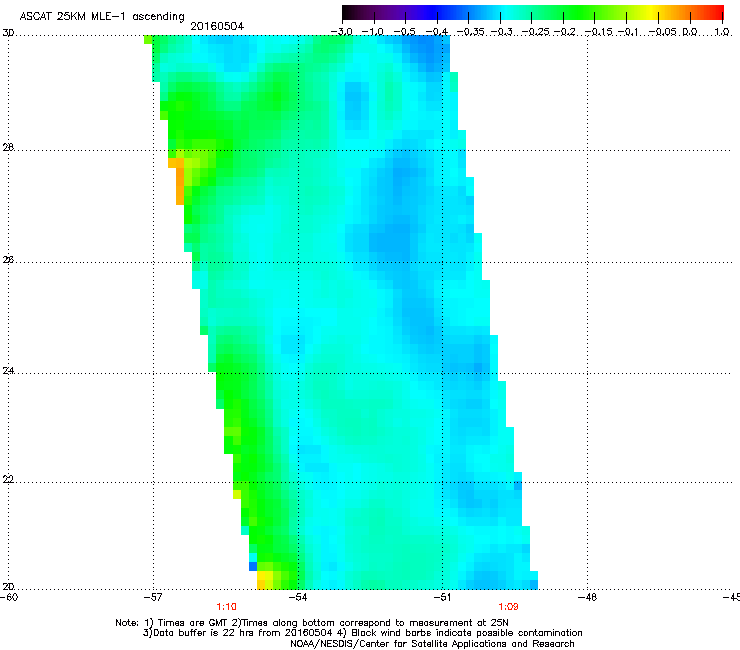740x650 pixels.
Task: Select the '-0.25' color scale label
Action: point(534,32)
